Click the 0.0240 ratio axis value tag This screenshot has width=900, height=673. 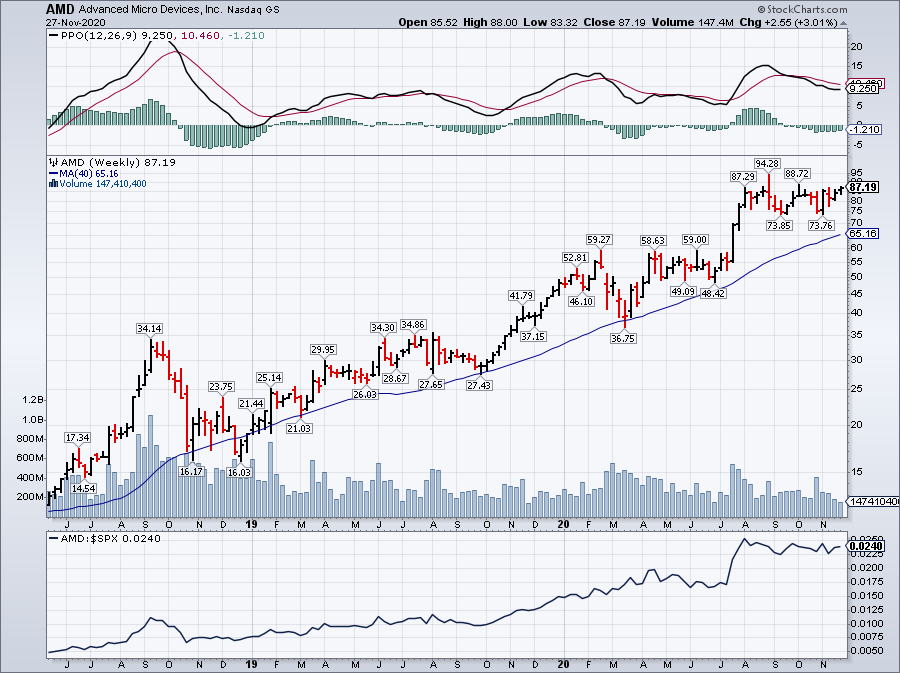[867, 546]
